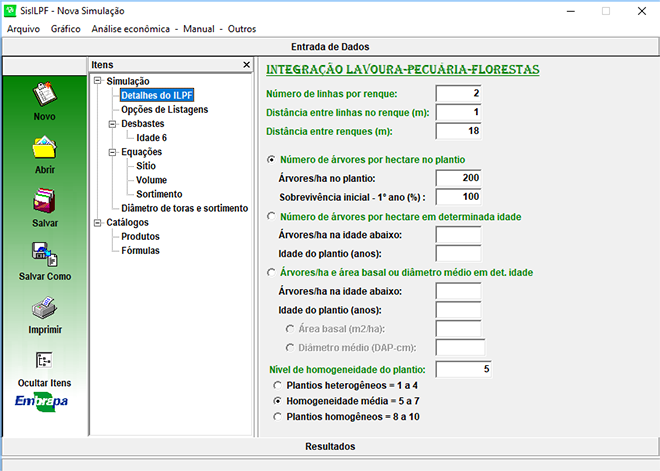The height and width of the screenshot is (471, 660).
Task: Click the Imprimir printer icon
Action: (x=44, y=308)
